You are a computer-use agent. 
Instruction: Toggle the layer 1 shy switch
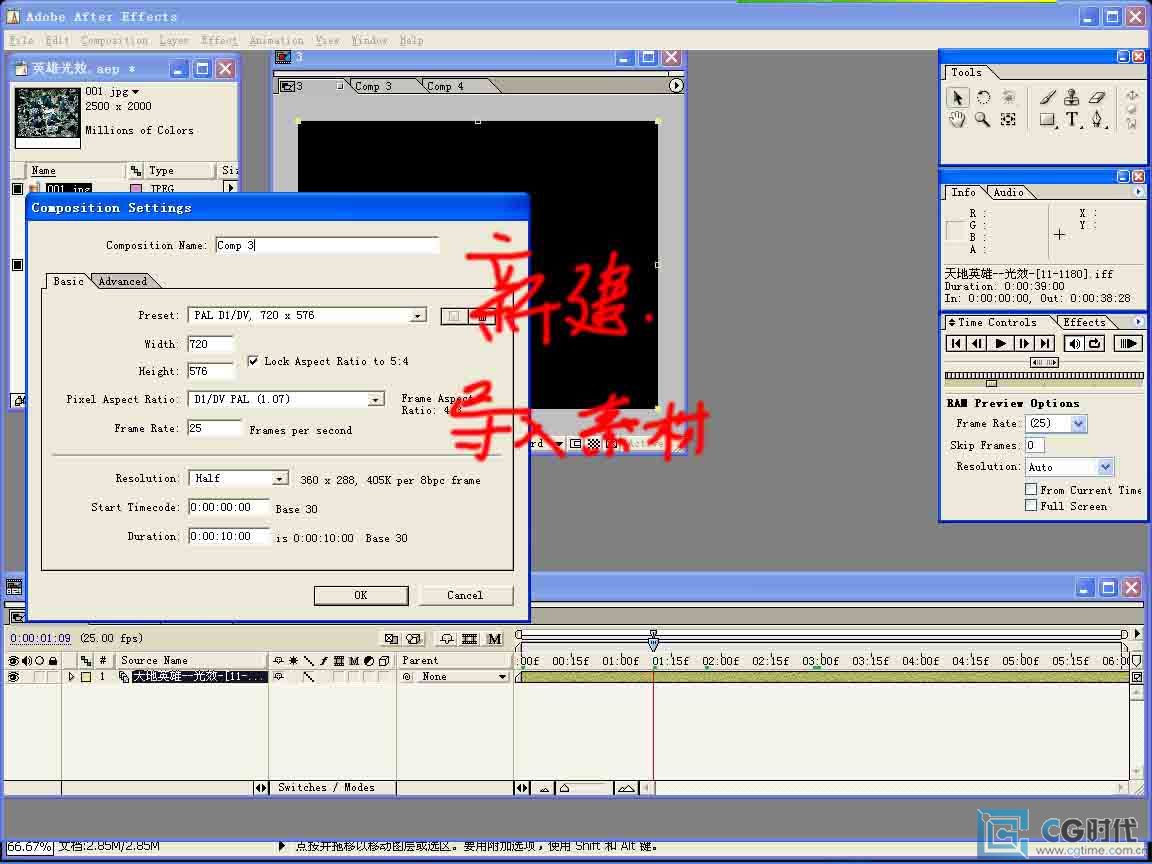[x=278, y=677]
